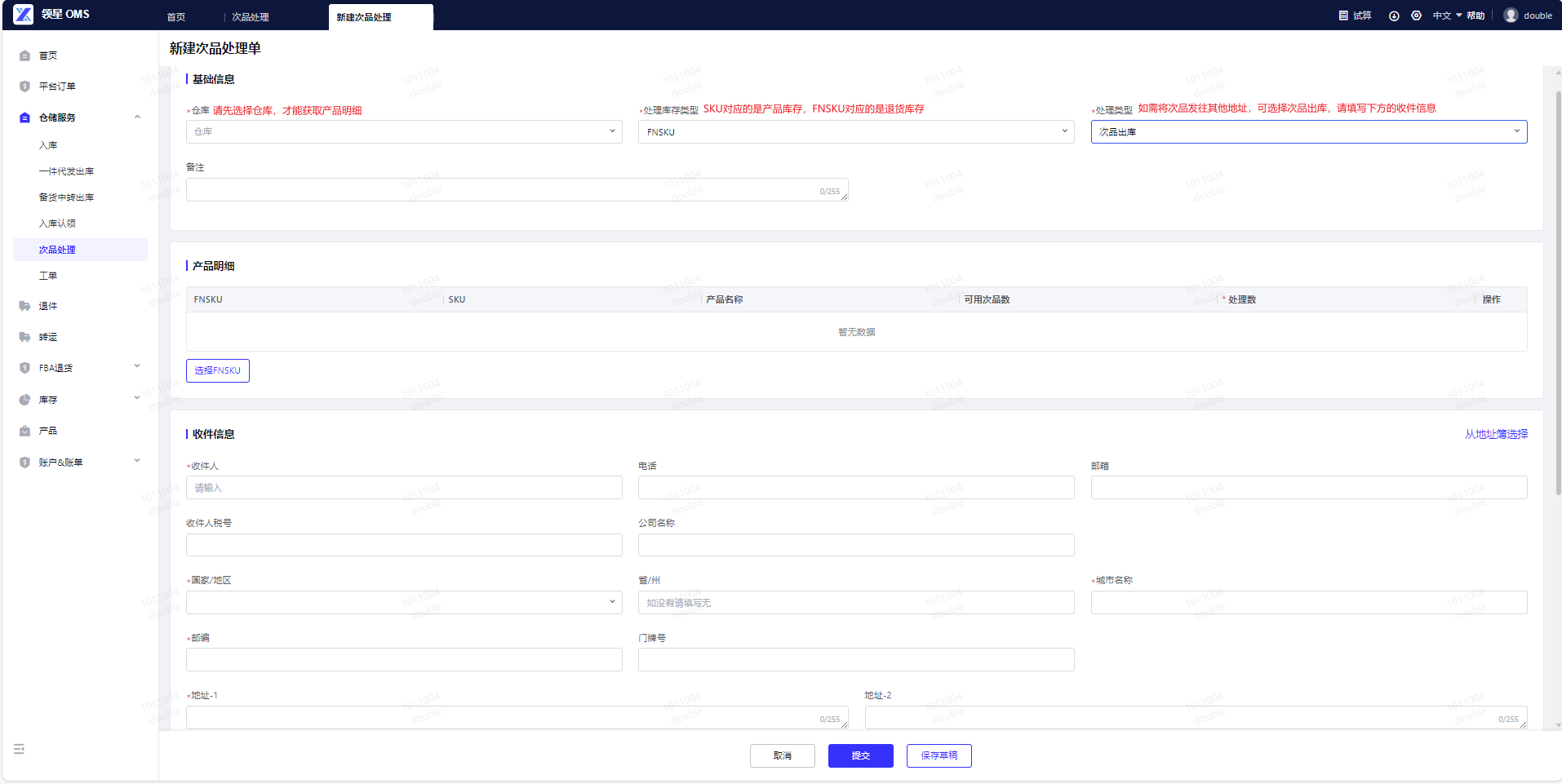
Task: Open the 处理库存类型 FNSKU dropdown
Action: (856, 131)
